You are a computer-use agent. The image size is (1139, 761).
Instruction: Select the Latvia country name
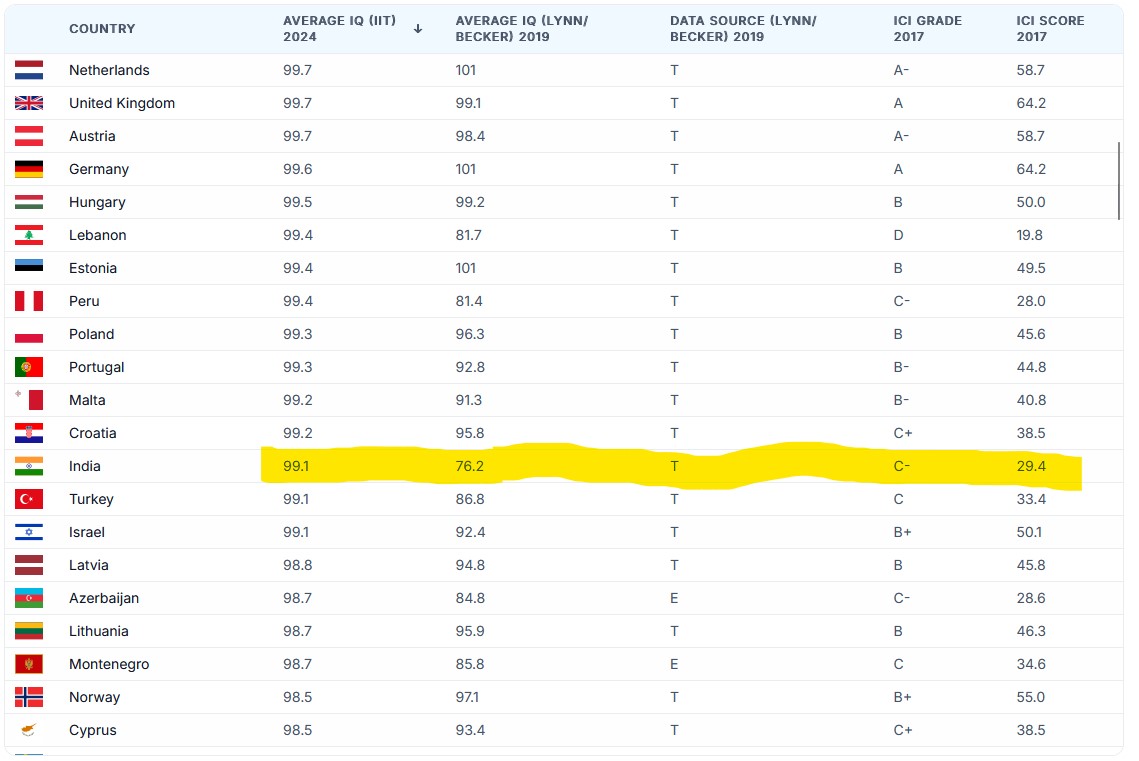tap(89, 565)
